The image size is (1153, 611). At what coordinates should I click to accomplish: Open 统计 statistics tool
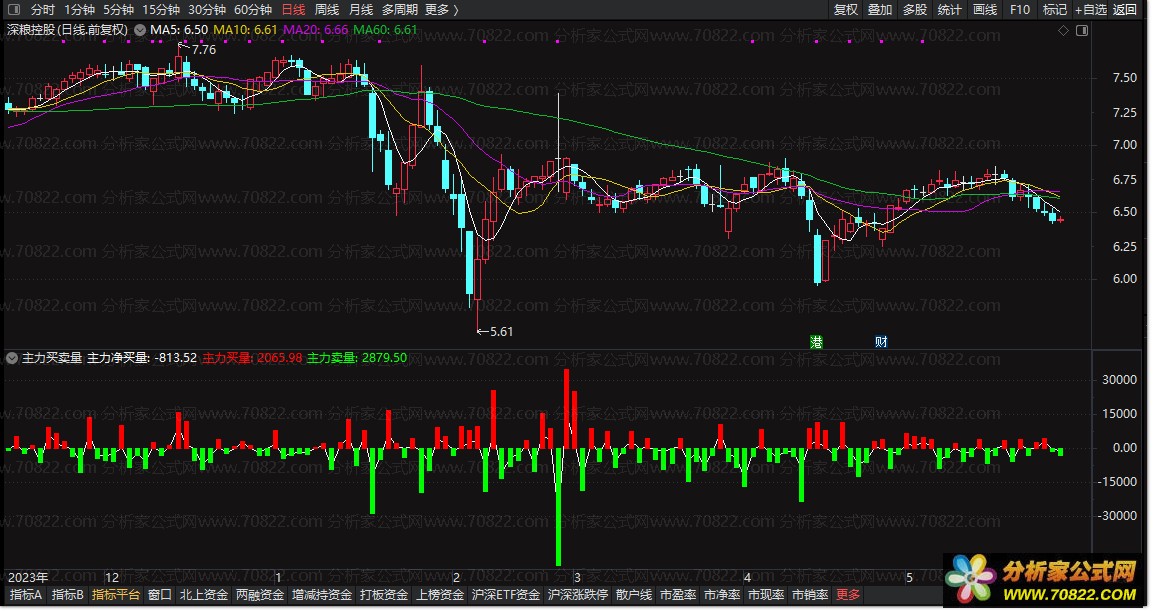(949, 10)
